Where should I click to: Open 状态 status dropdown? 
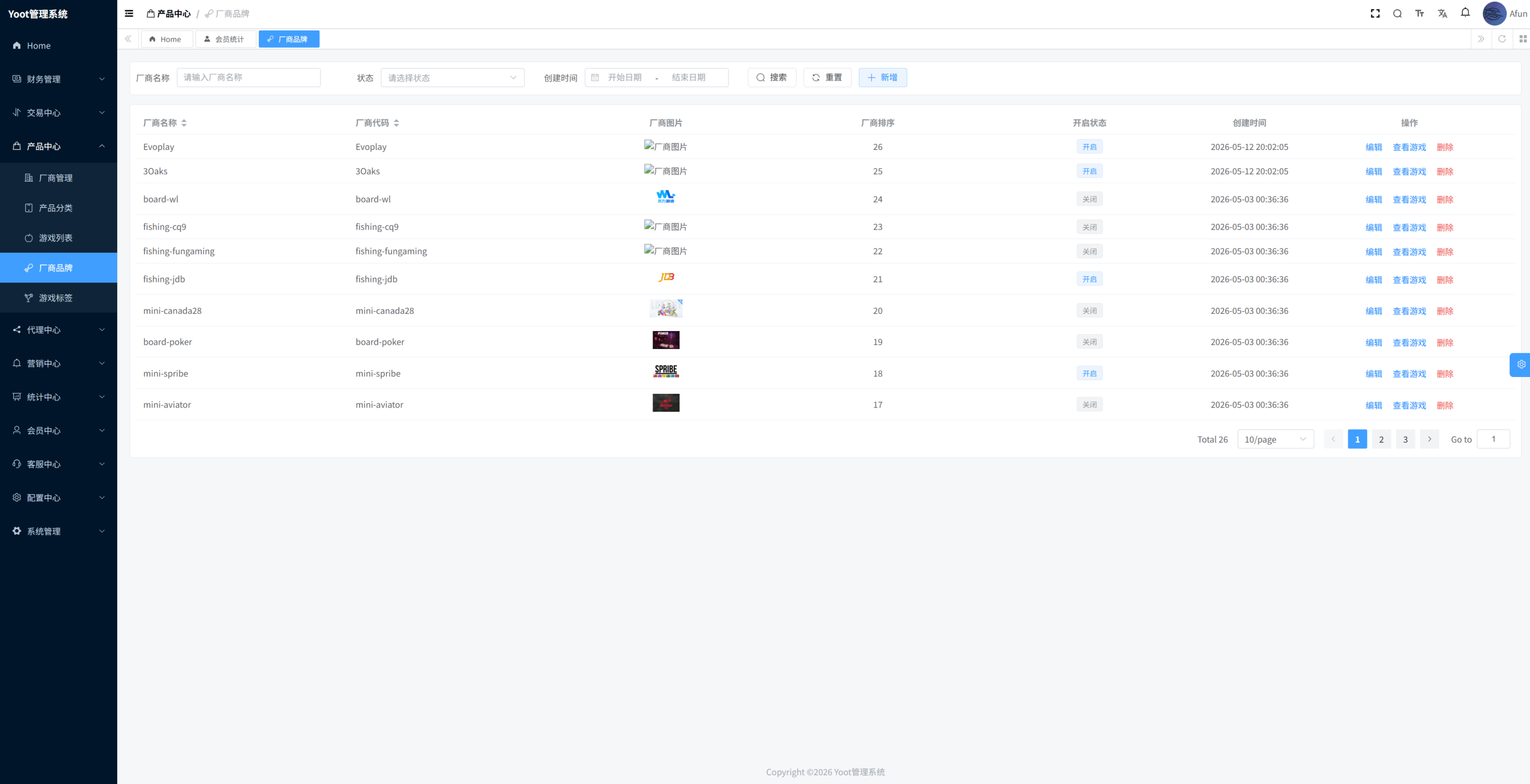pos(452,78)
